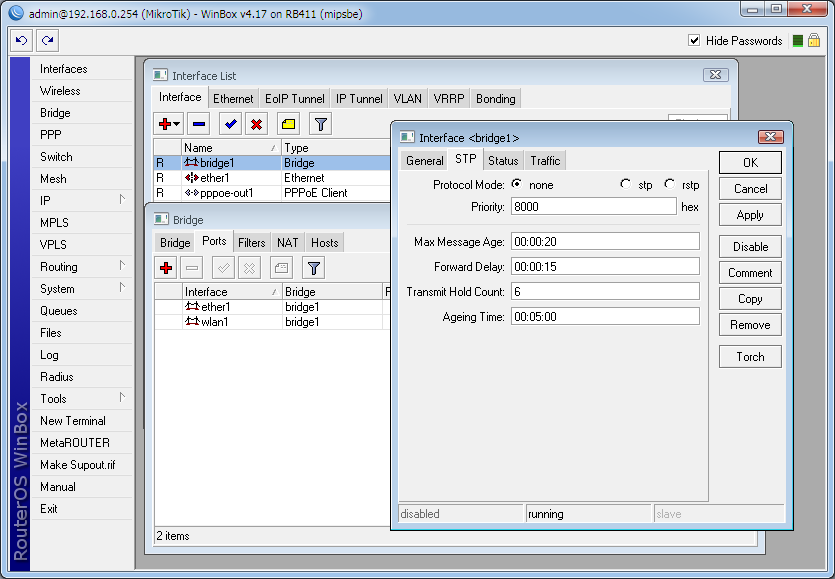The image size is (835, 579).
Task: Open the Filters tab in Bridge window
Action: point(251,243)
